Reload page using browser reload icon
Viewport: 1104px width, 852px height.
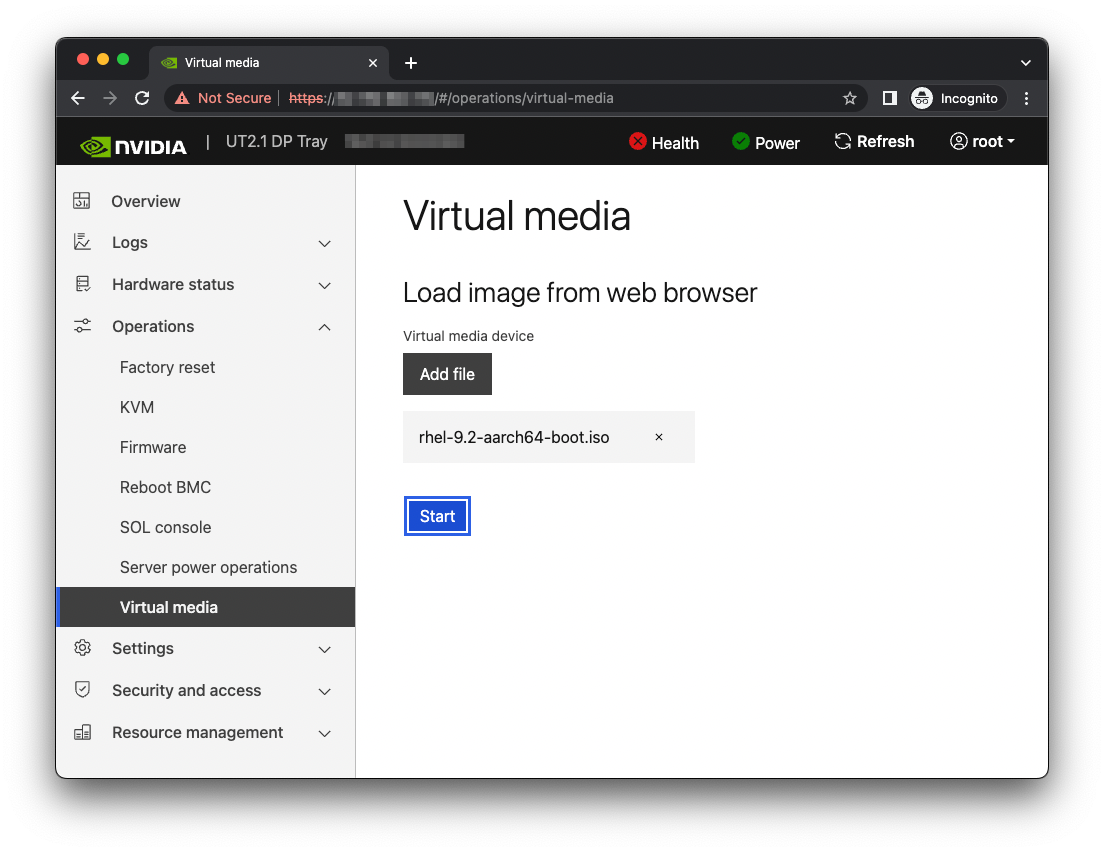[142, 98]
